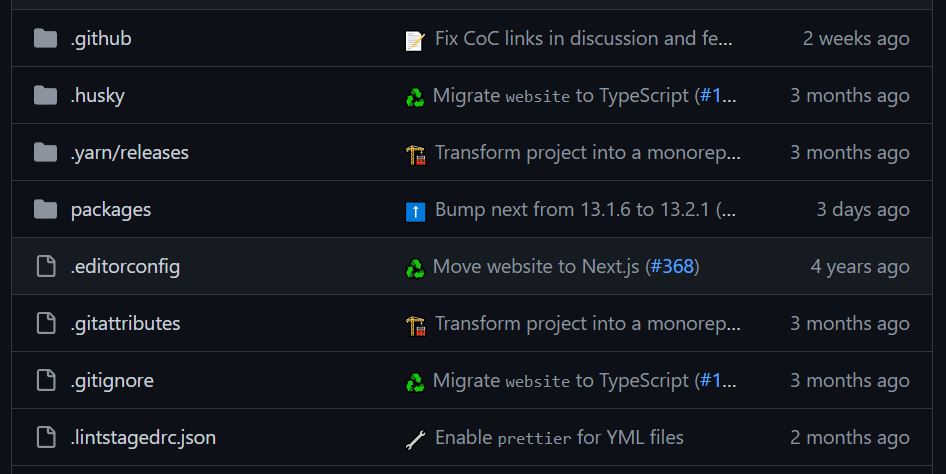
Task: Click the .lintstagedrc.json file icon
Action: coord(45,438)
